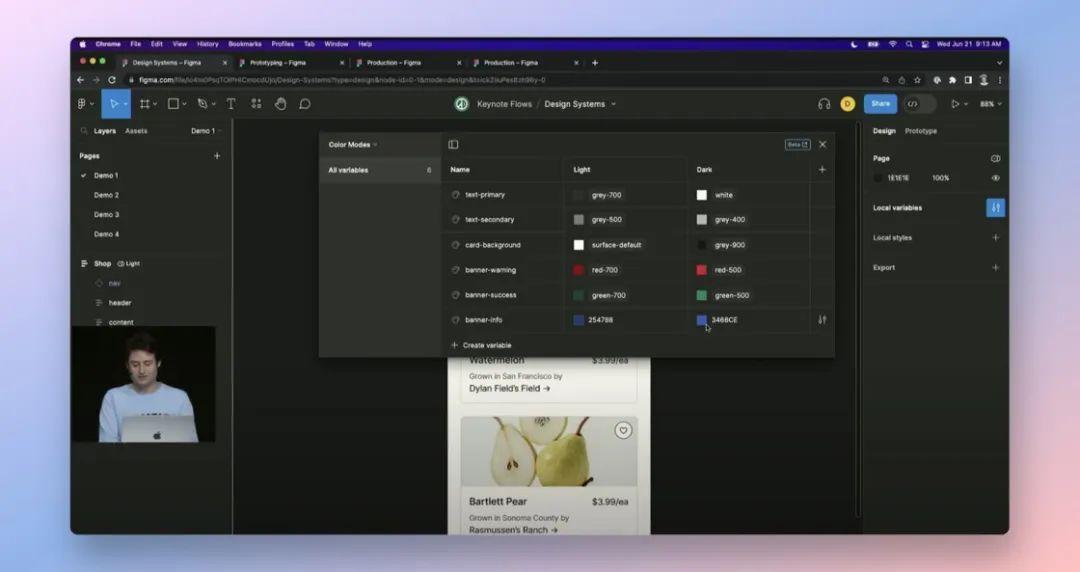This screenshot has height=572, width=1080.
Task: Click the grey-700 light value
Action: click(x=606, y=195)
